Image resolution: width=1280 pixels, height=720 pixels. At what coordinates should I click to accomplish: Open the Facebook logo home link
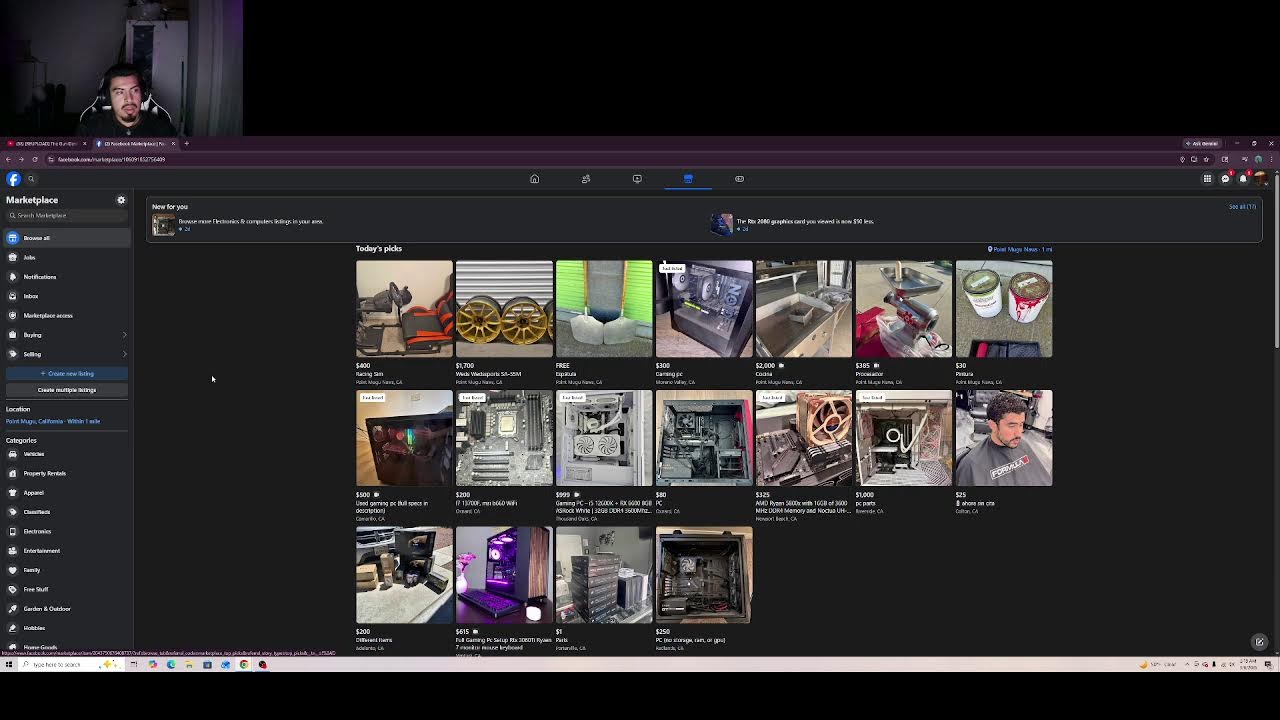click(x=13, y=179)
